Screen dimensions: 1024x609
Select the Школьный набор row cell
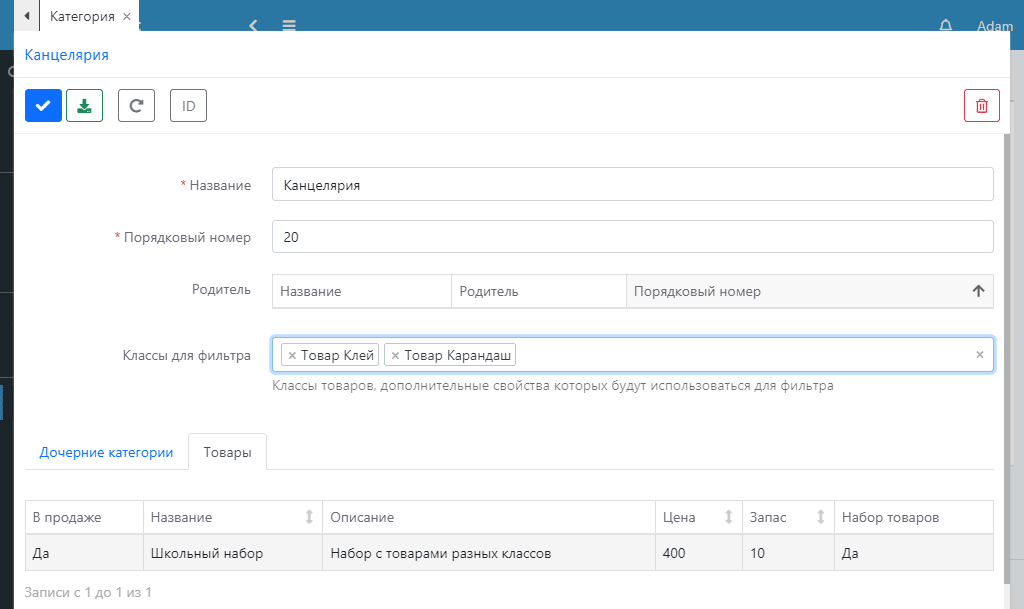point(232,553)
